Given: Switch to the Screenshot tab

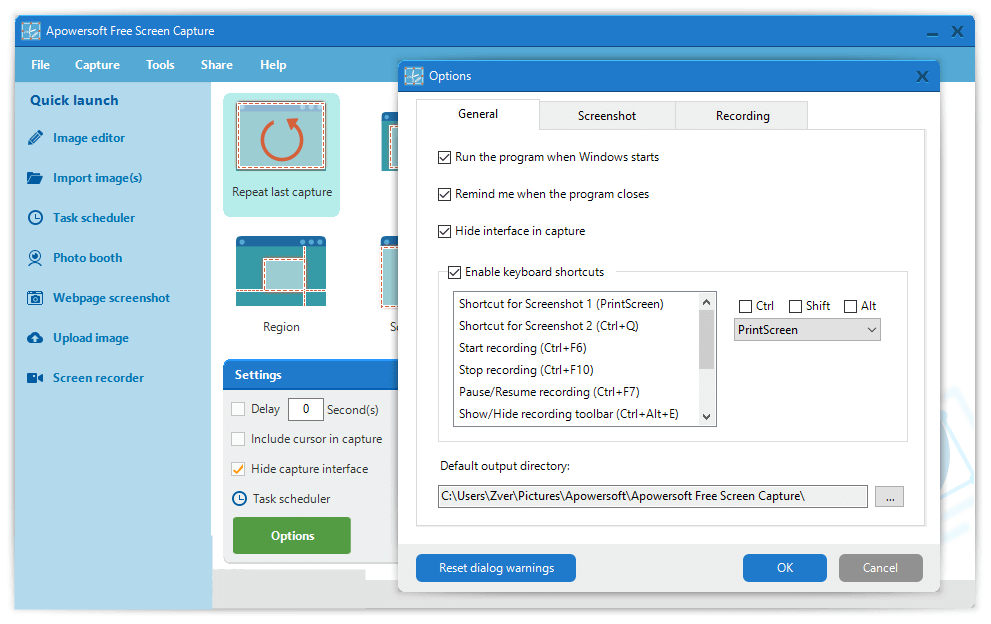Looking at the screenshot, I should pos(607,116).
